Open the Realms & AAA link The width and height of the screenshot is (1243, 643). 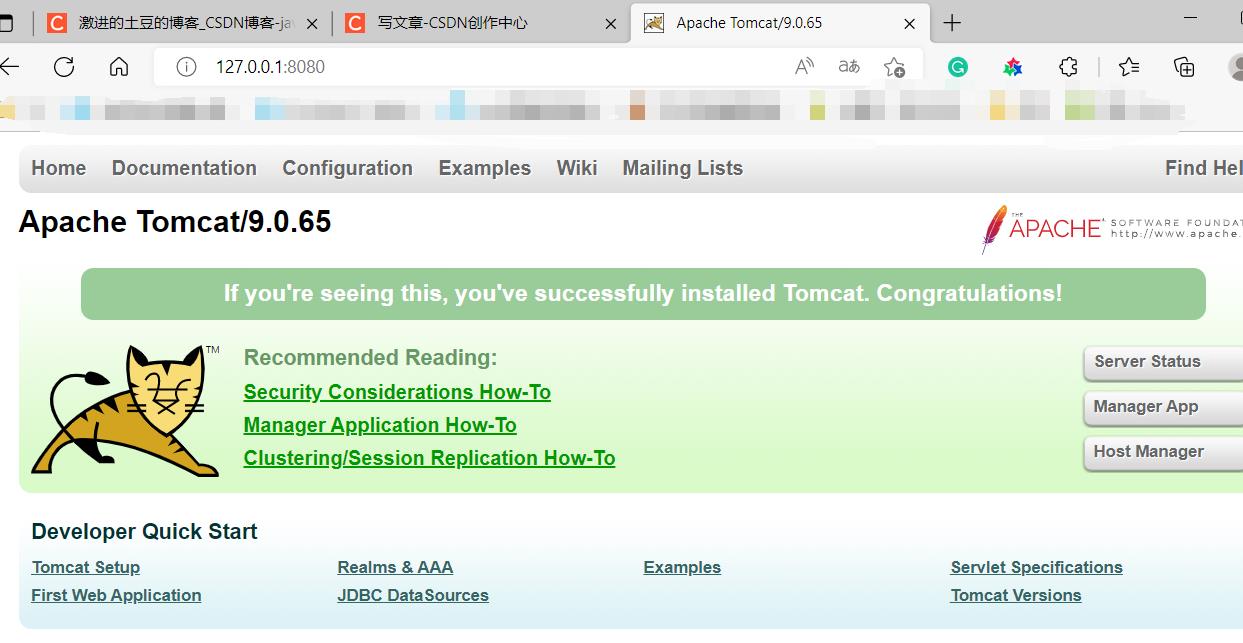pyautogui.click(x=395, y=567)
